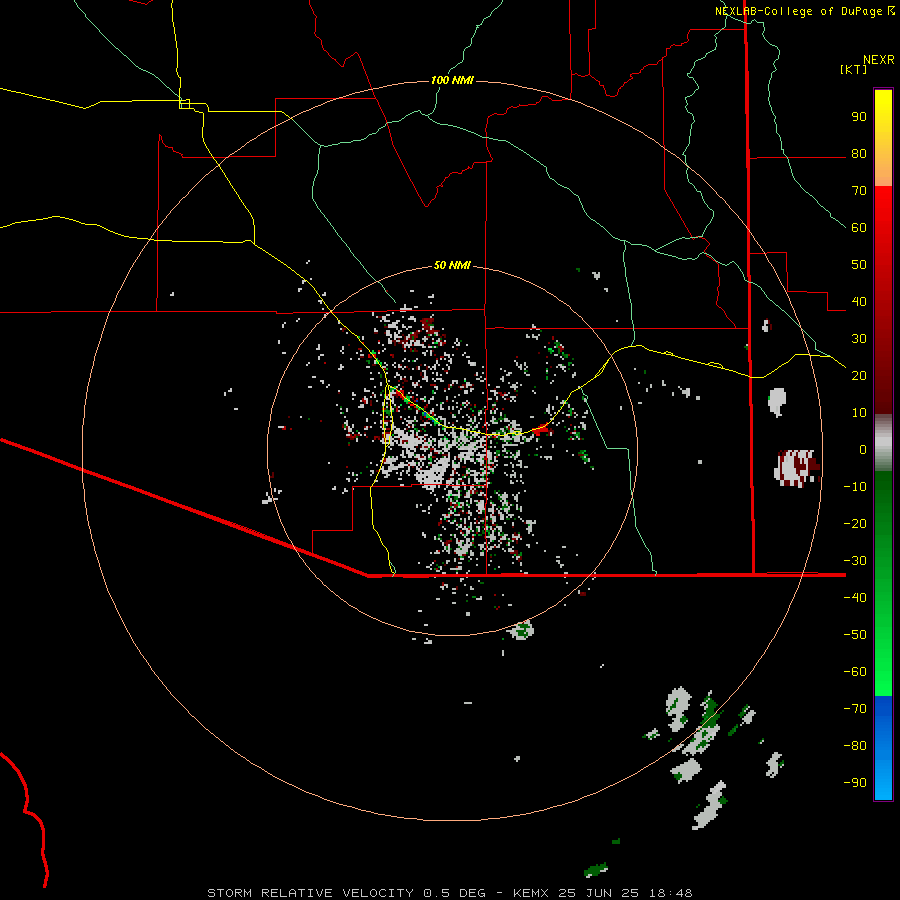Select the 50 NMI range ring label
This screenshot has width=900, height=900.
[452, 265]
